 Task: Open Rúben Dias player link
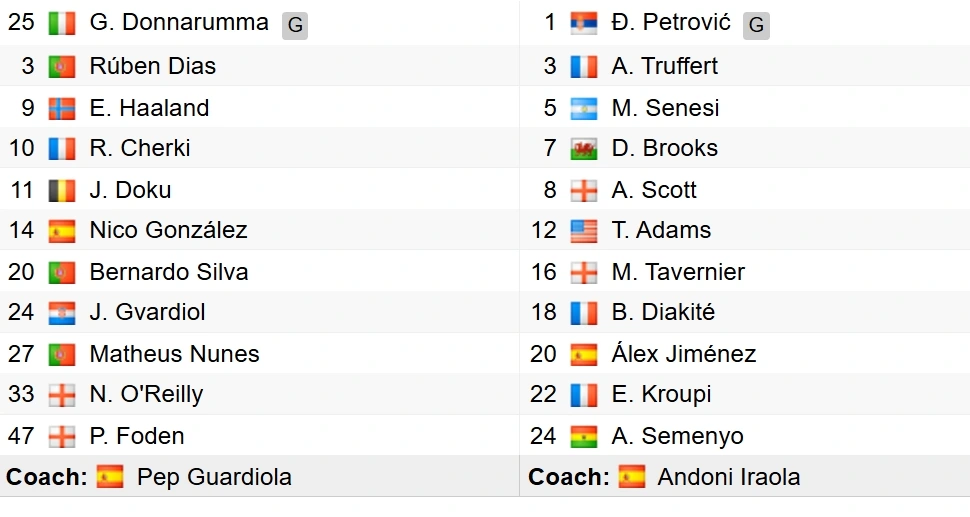152,66
